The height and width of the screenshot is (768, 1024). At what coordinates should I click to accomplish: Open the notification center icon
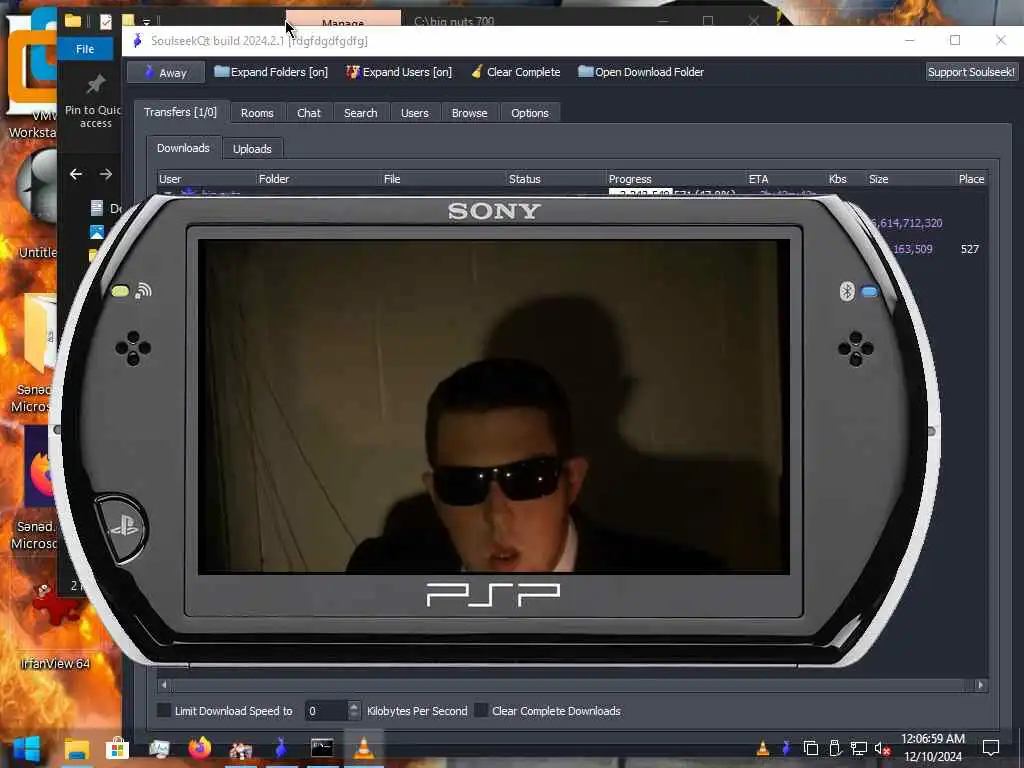[x=991, y=748]
